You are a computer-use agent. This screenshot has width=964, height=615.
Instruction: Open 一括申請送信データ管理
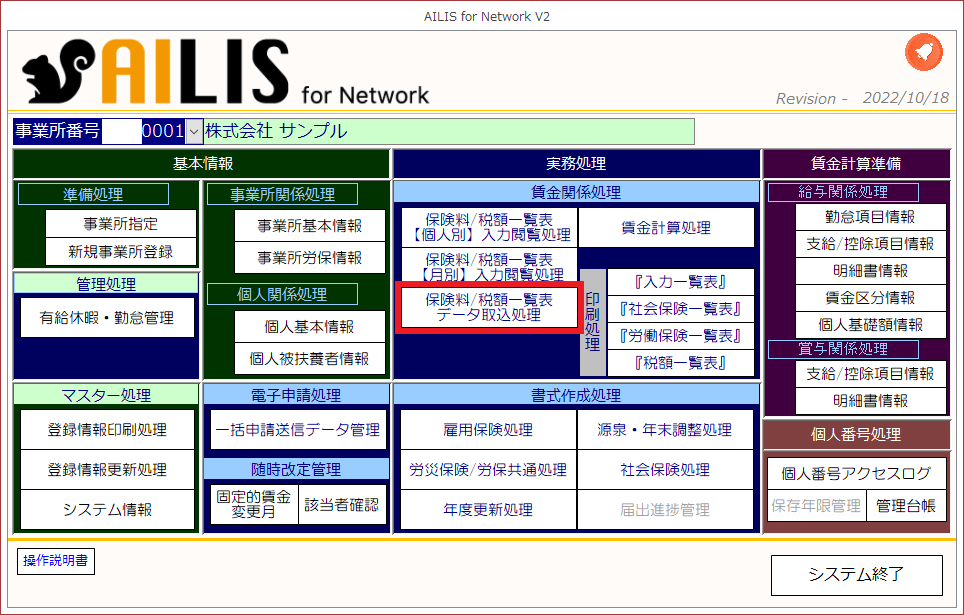[296, 430]
